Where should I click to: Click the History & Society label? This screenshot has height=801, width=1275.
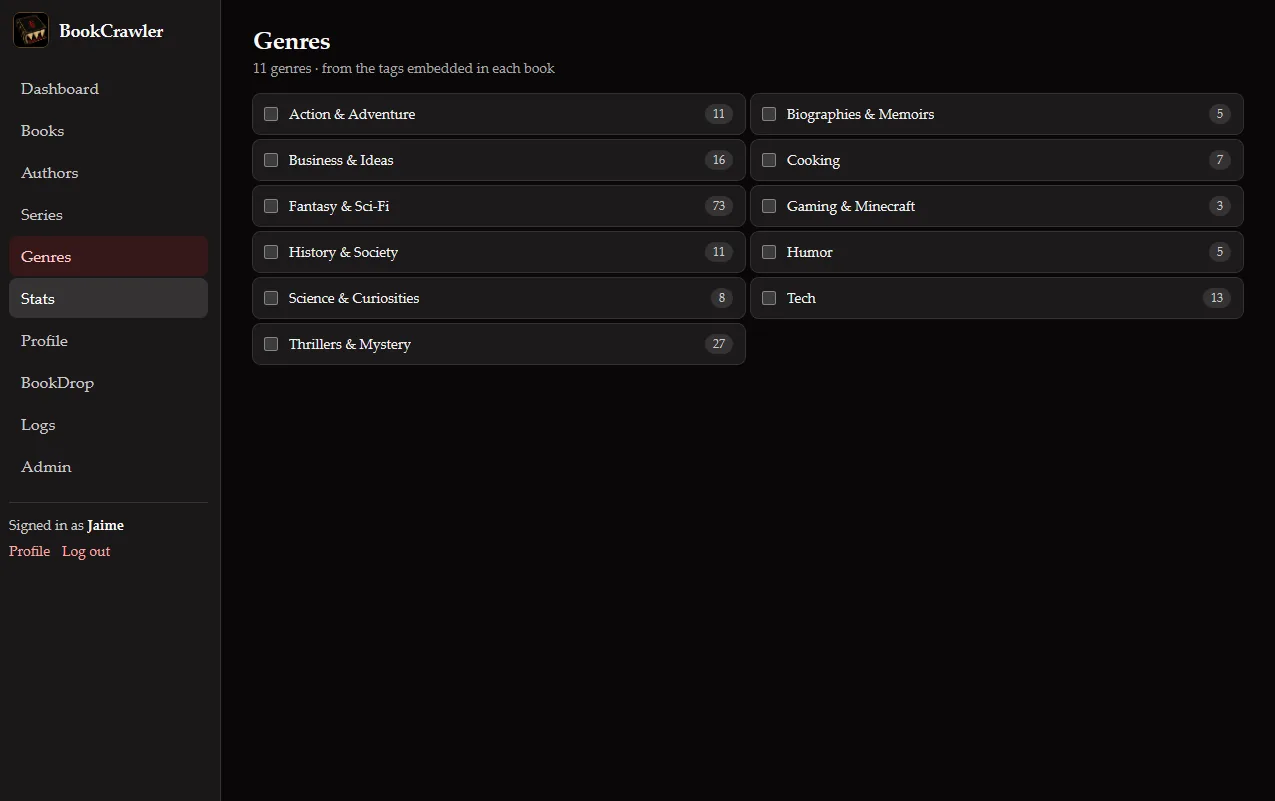click(x=343, y=252)
